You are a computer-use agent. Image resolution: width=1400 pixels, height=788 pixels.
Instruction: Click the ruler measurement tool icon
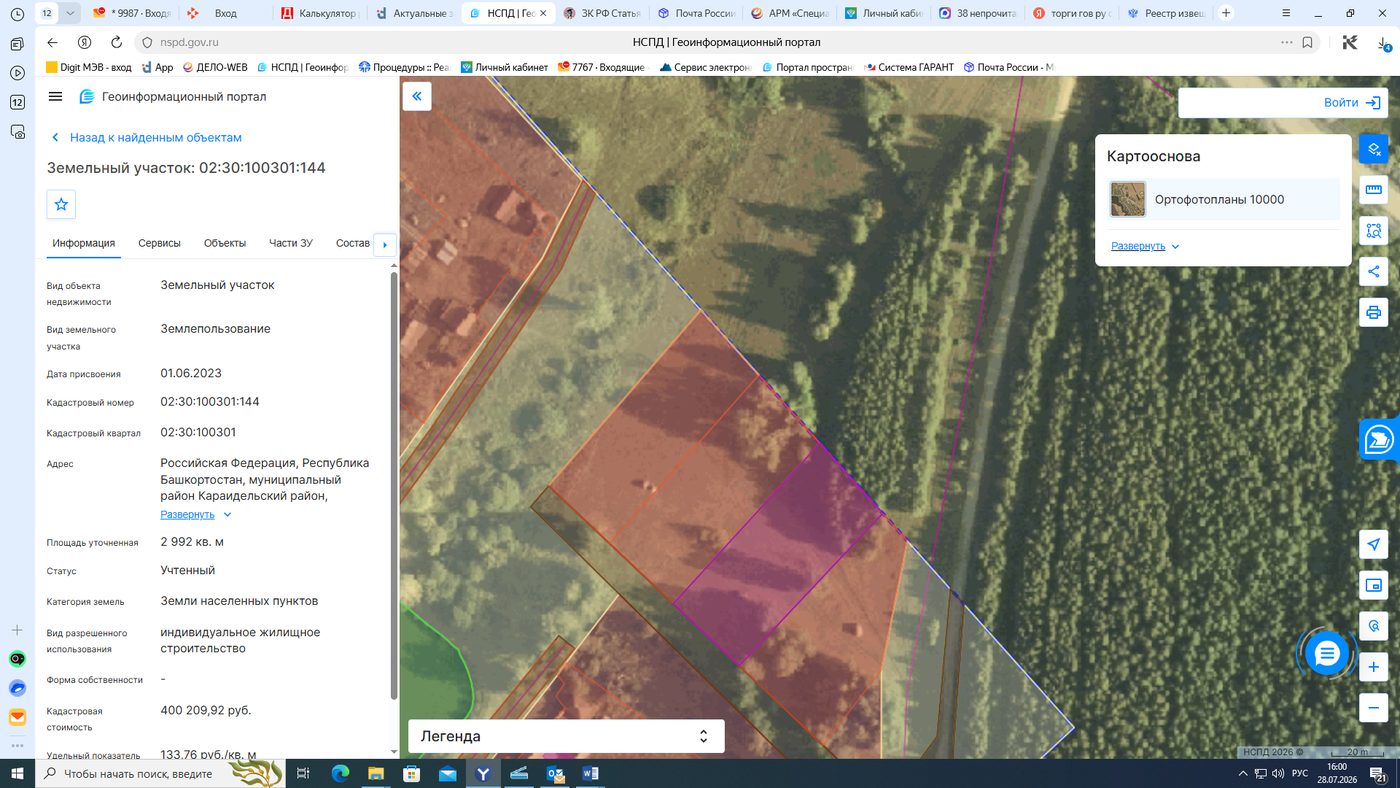[x=1373, y=190]
